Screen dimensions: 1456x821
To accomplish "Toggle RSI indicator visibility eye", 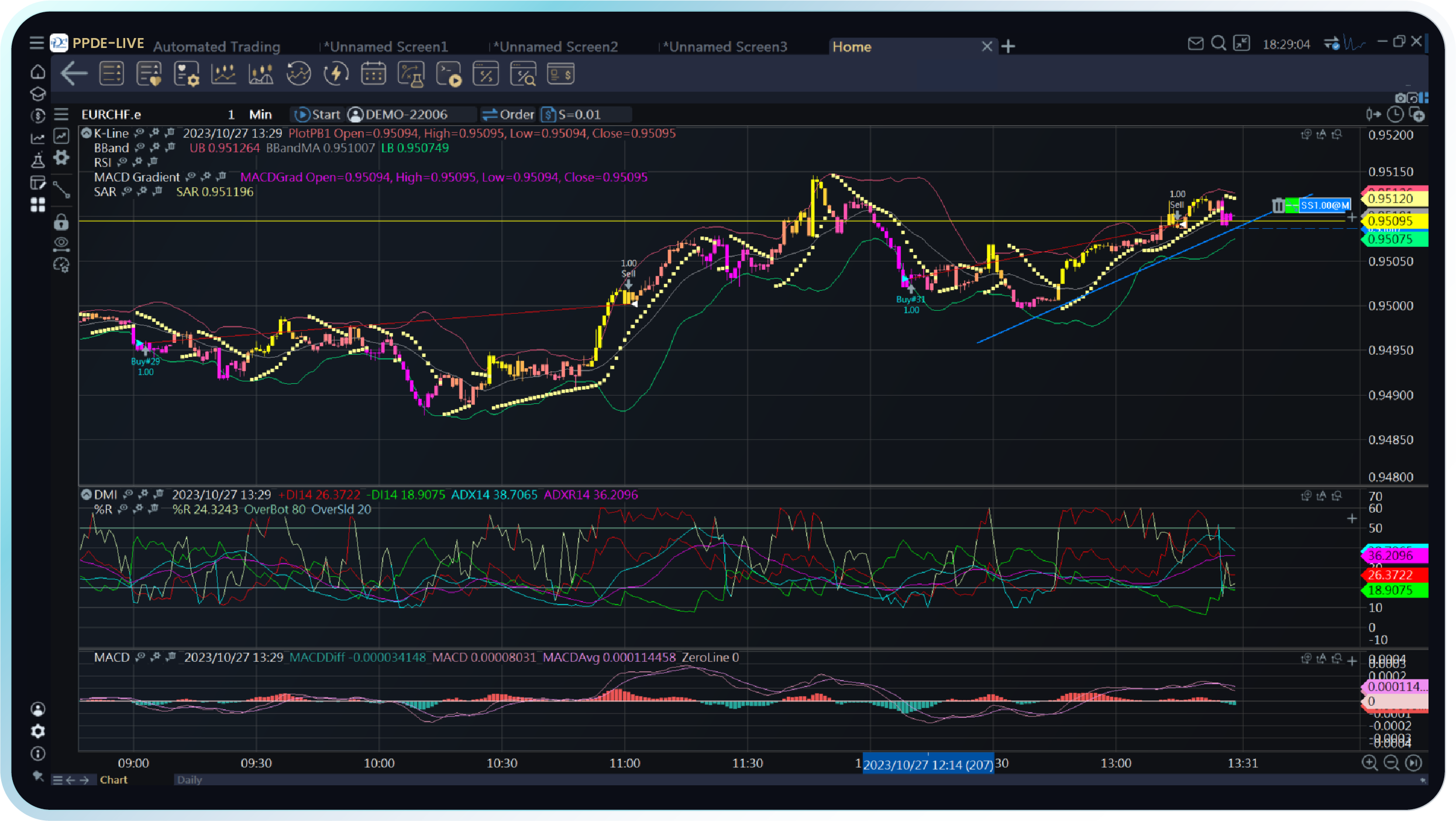I will tap(122, 162).
